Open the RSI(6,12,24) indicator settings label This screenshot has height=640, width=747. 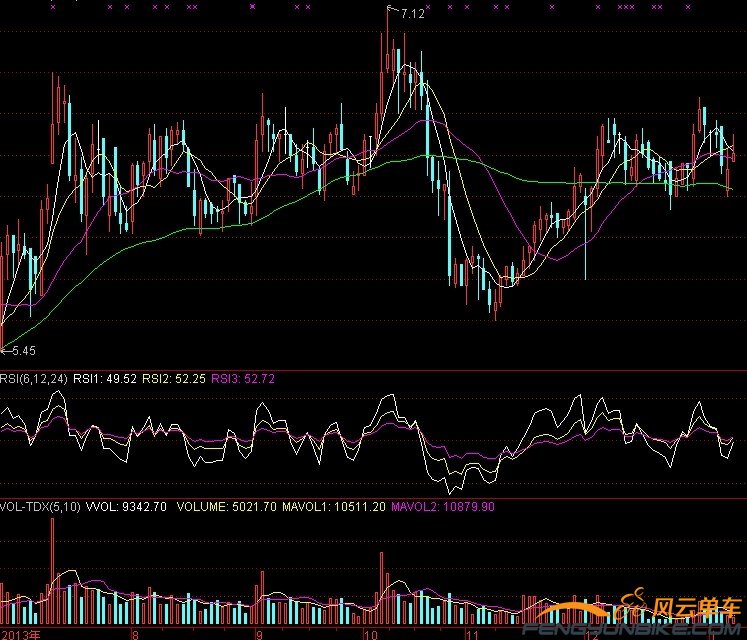coord(35,379)
